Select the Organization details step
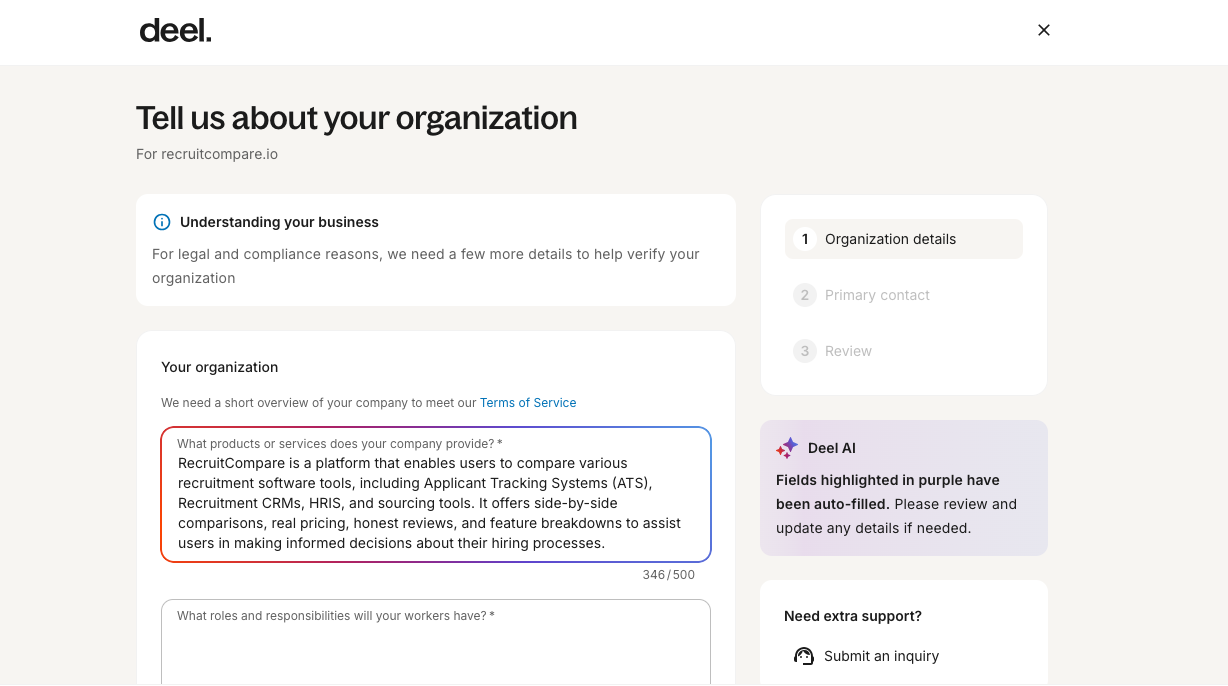Viewport: 1228px width, 686px height. (x=904, y=239)
